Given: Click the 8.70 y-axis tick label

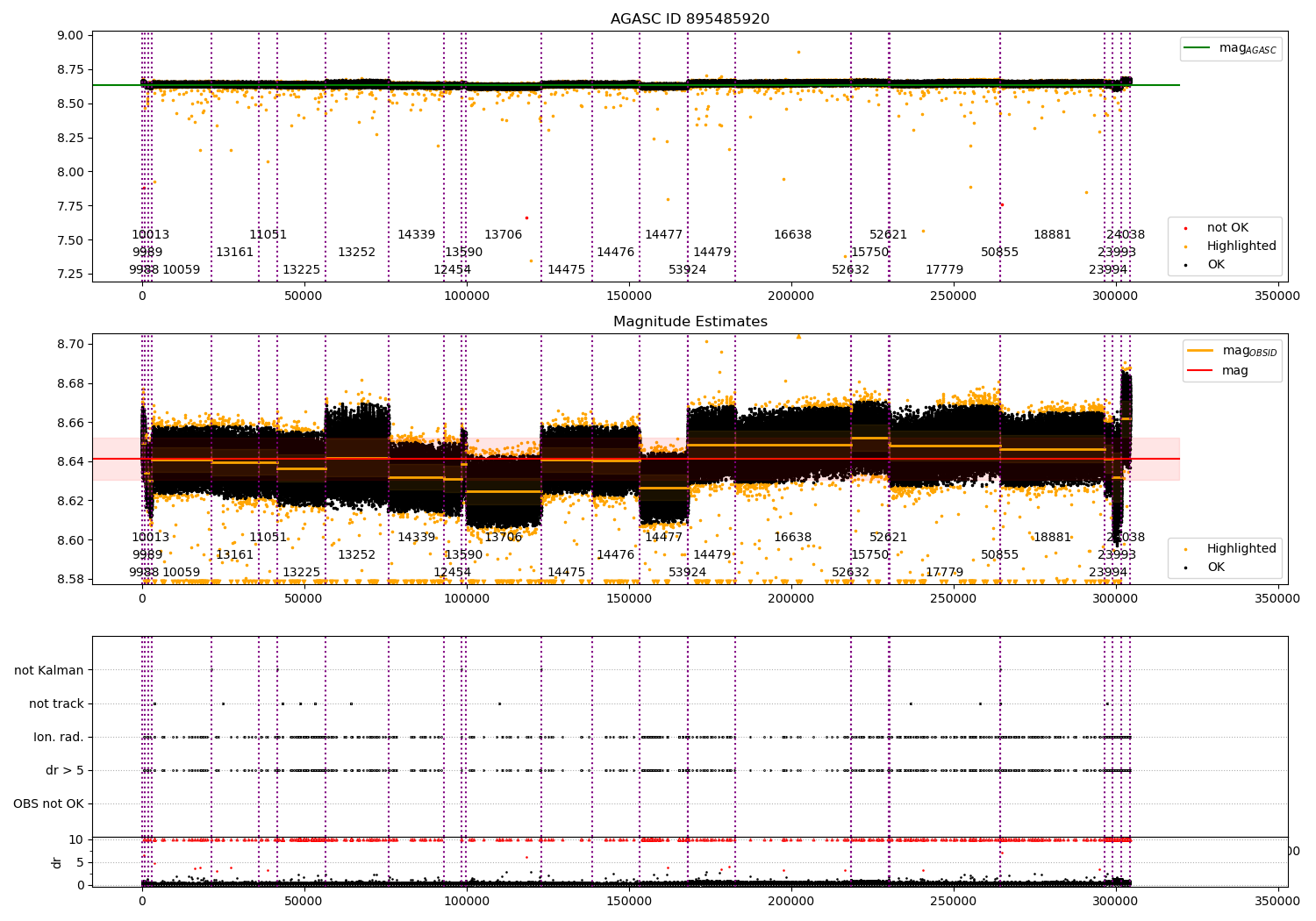Looking at the screenshot, I should tap(71, 344).
